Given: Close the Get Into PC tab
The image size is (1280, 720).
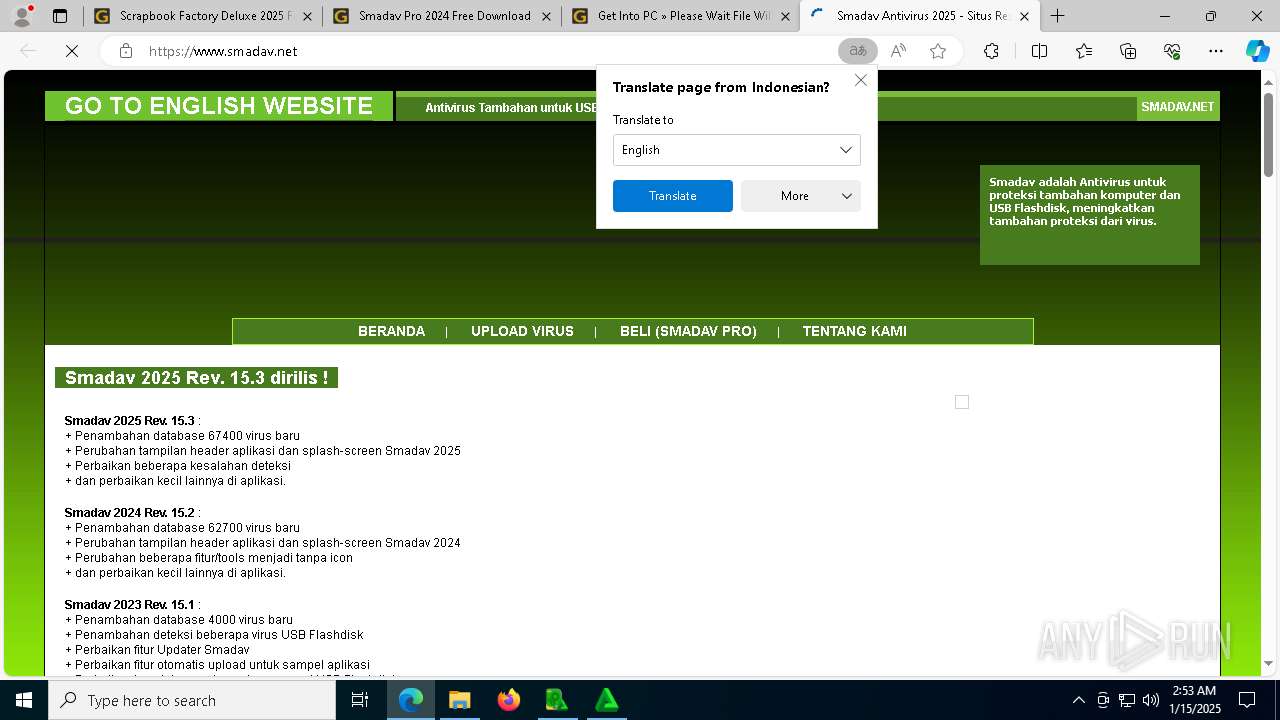Looking at the screenshot, I should [785, 16].
